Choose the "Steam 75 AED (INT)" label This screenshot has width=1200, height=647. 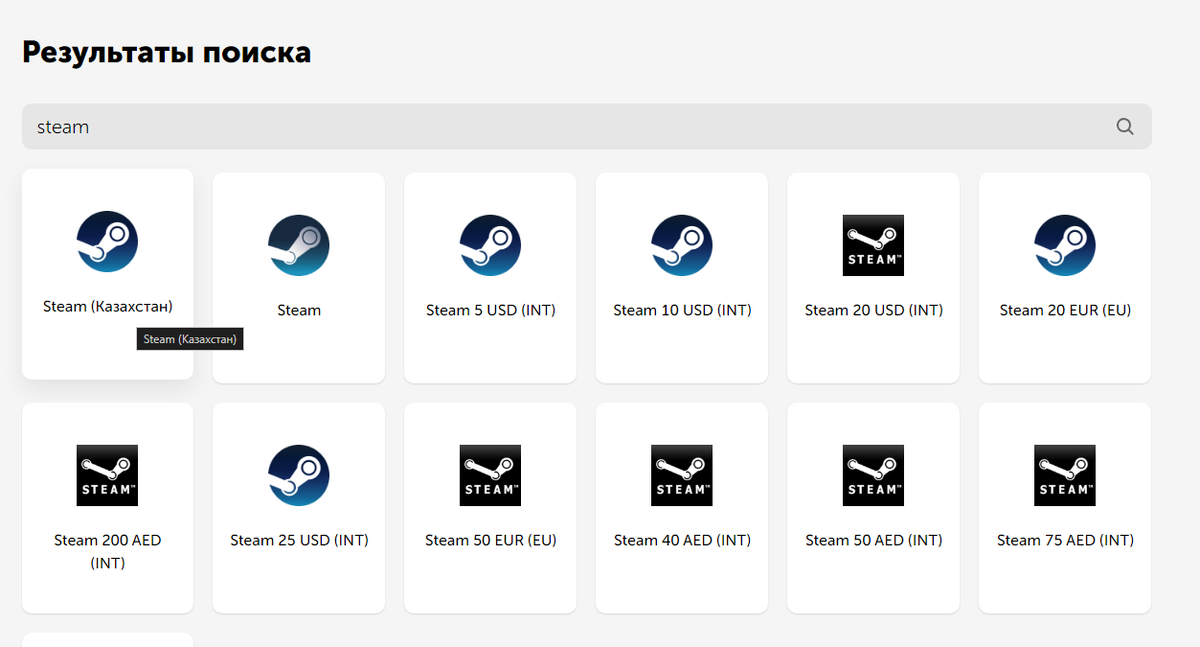click(x=1065, y=541)
